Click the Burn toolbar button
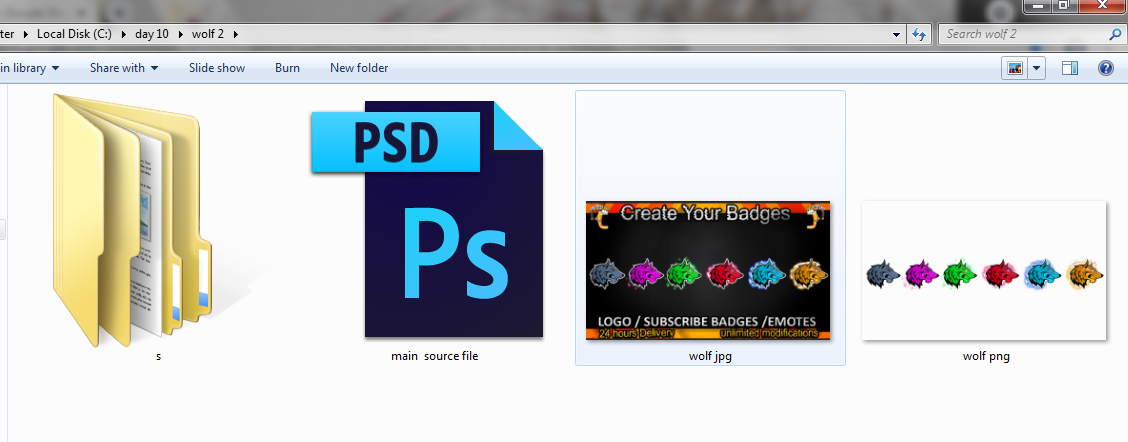Screen dimensions: 1128x442 287,68
